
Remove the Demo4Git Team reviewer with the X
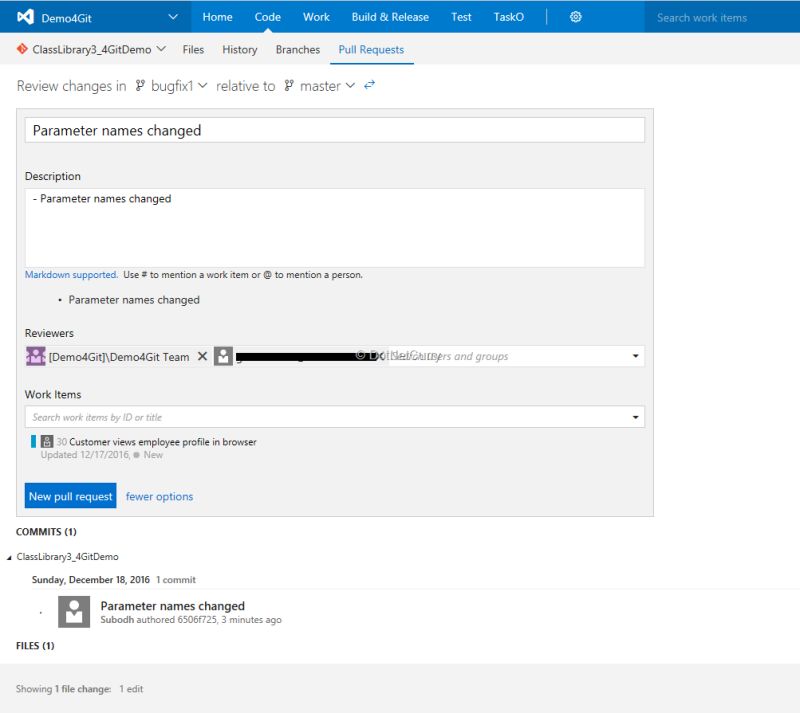point(203,355)
